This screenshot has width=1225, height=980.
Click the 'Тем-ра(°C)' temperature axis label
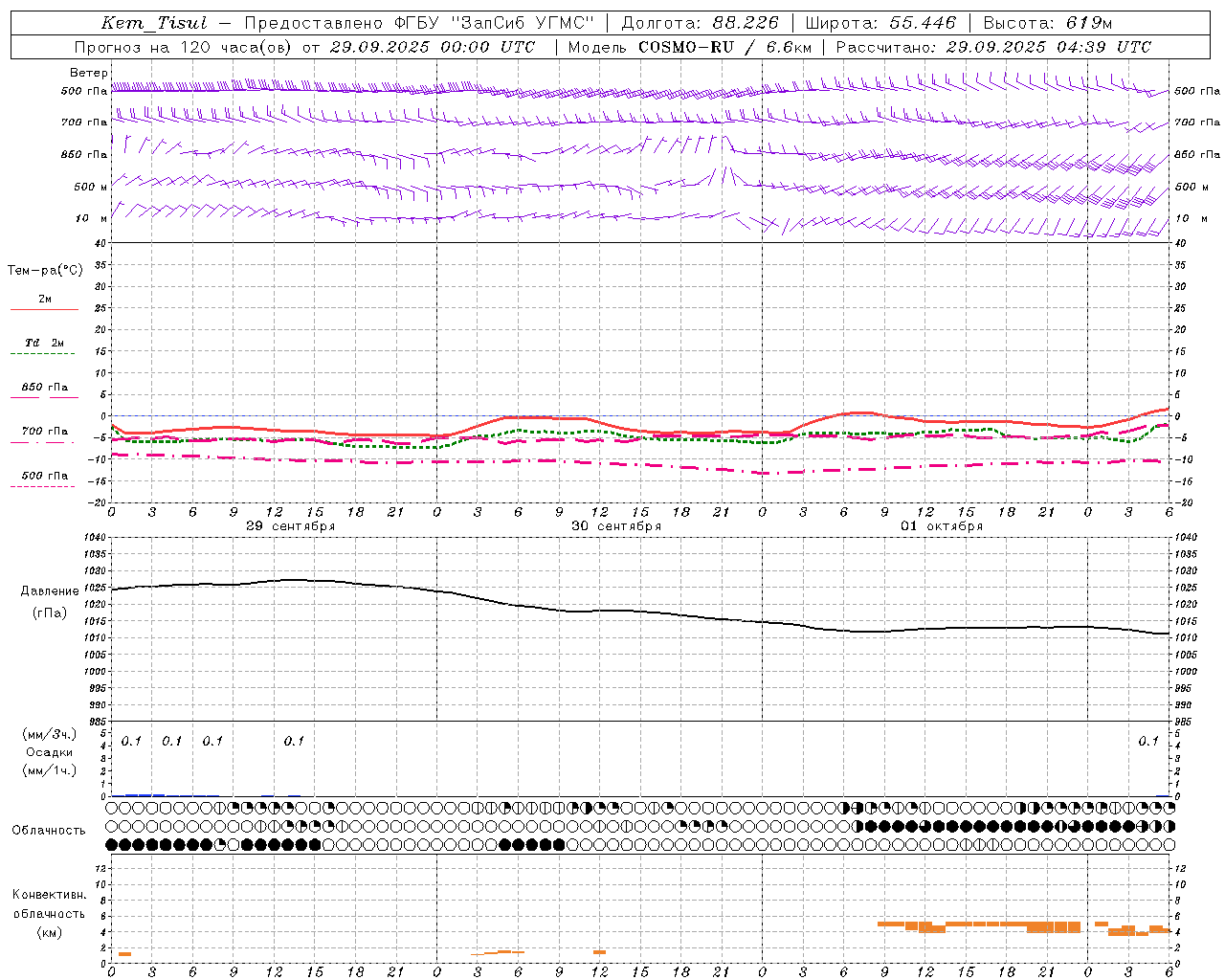[45, 270]
